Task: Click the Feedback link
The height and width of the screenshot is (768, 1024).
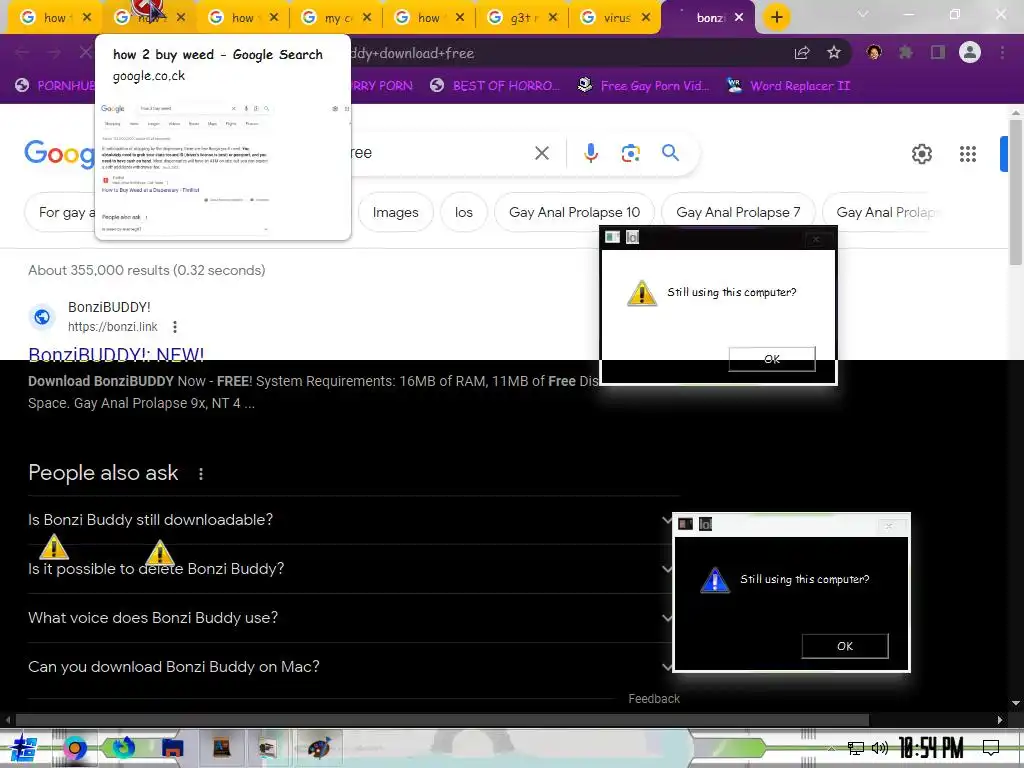Action: click(x=654, y=699)
